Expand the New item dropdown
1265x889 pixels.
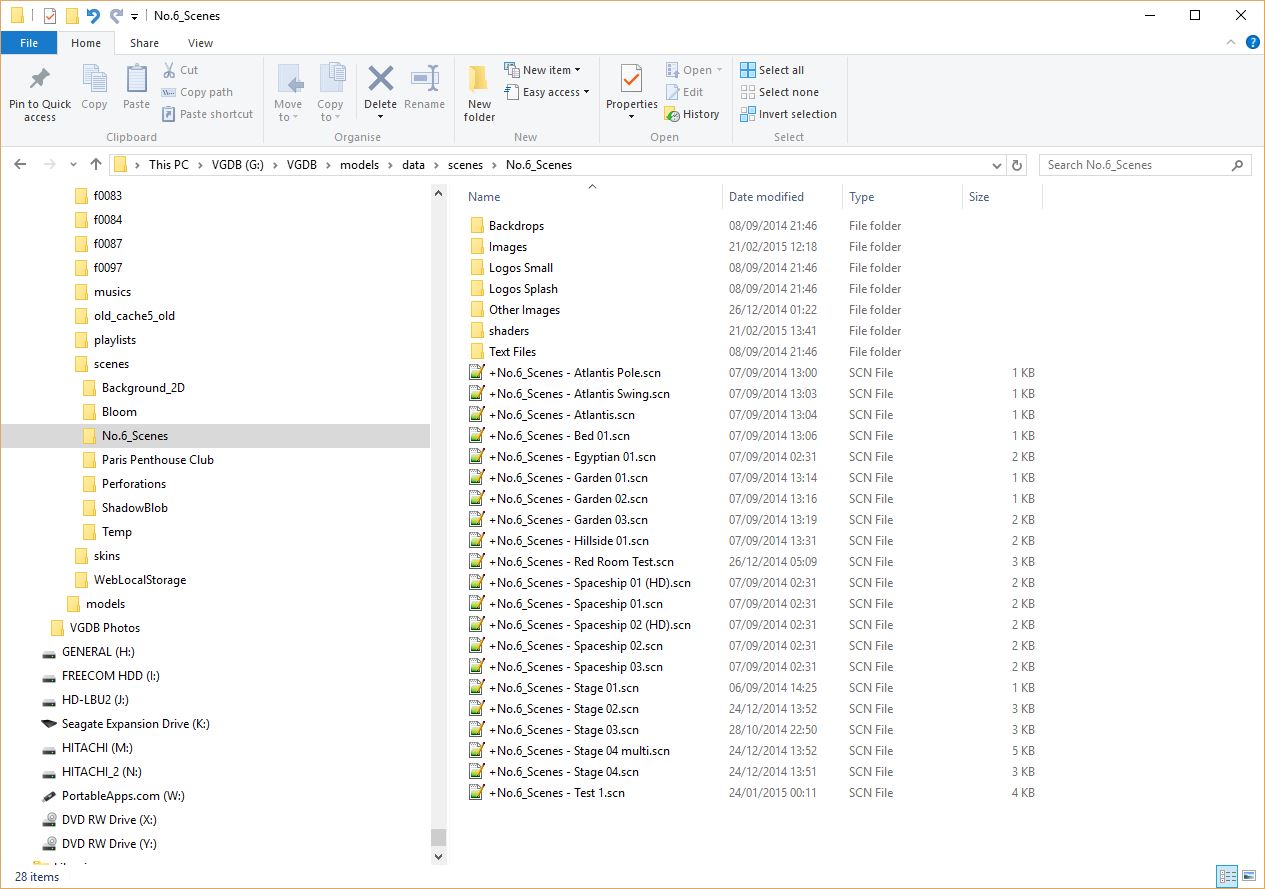[543, 70]
